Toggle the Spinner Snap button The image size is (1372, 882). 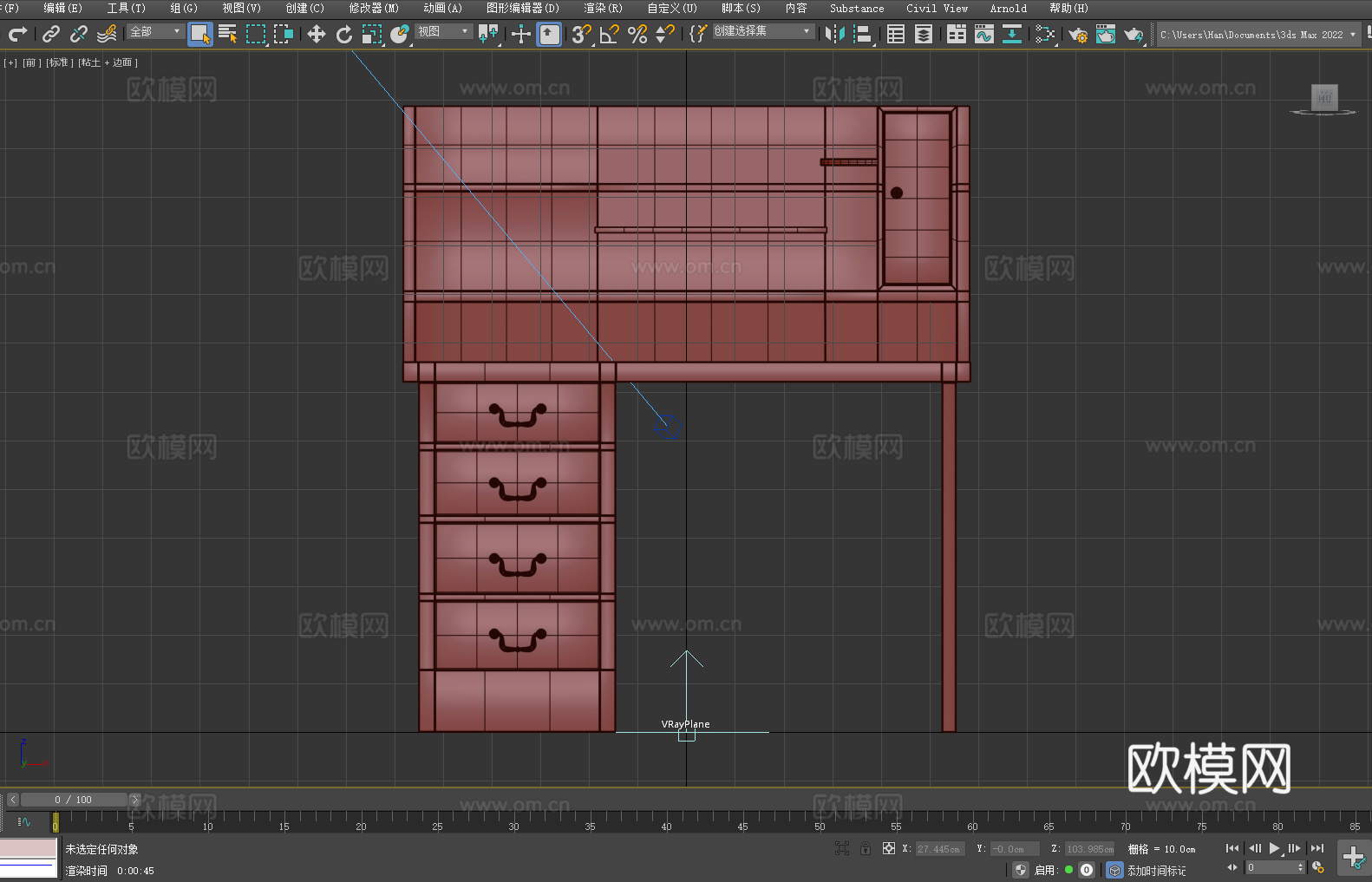point(665,34)
